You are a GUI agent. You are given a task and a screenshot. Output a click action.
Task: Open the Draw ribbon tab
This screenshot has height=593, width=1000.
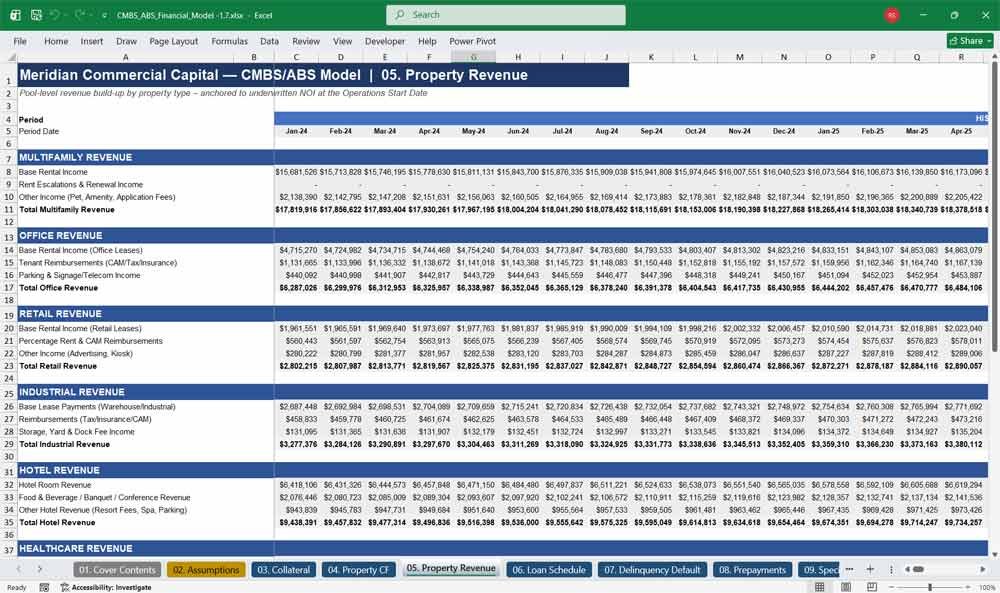tap(126, 41)
